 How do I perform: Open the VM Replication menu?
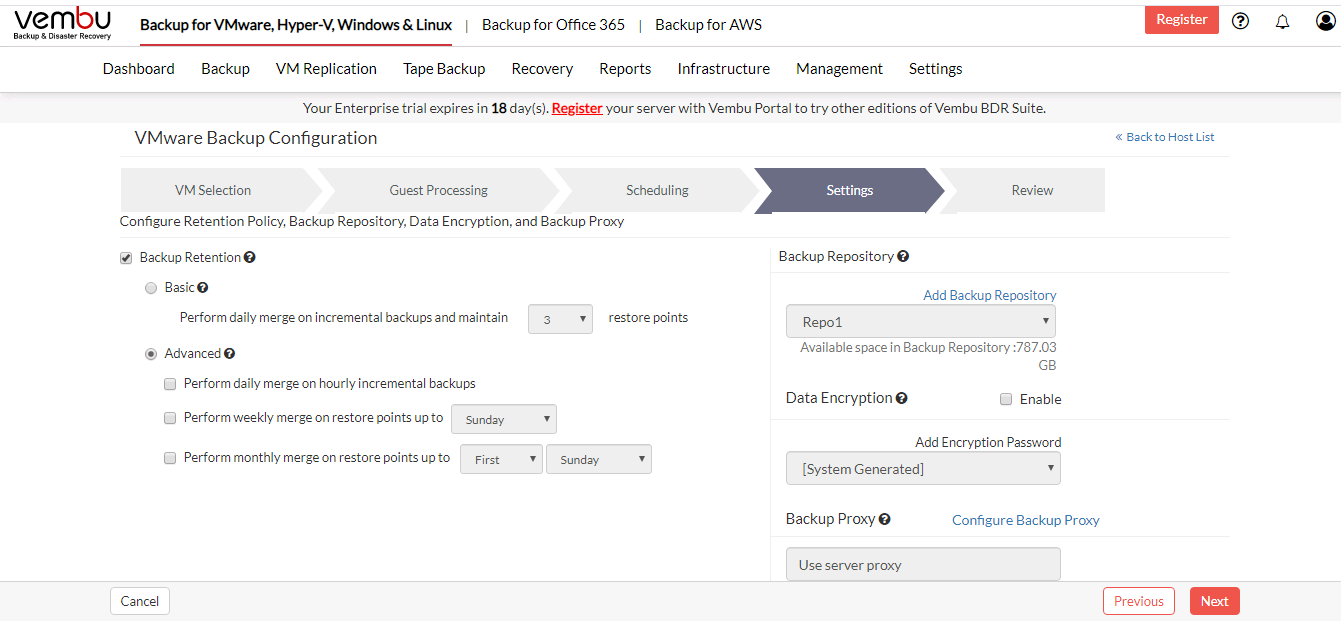[326, 69]
